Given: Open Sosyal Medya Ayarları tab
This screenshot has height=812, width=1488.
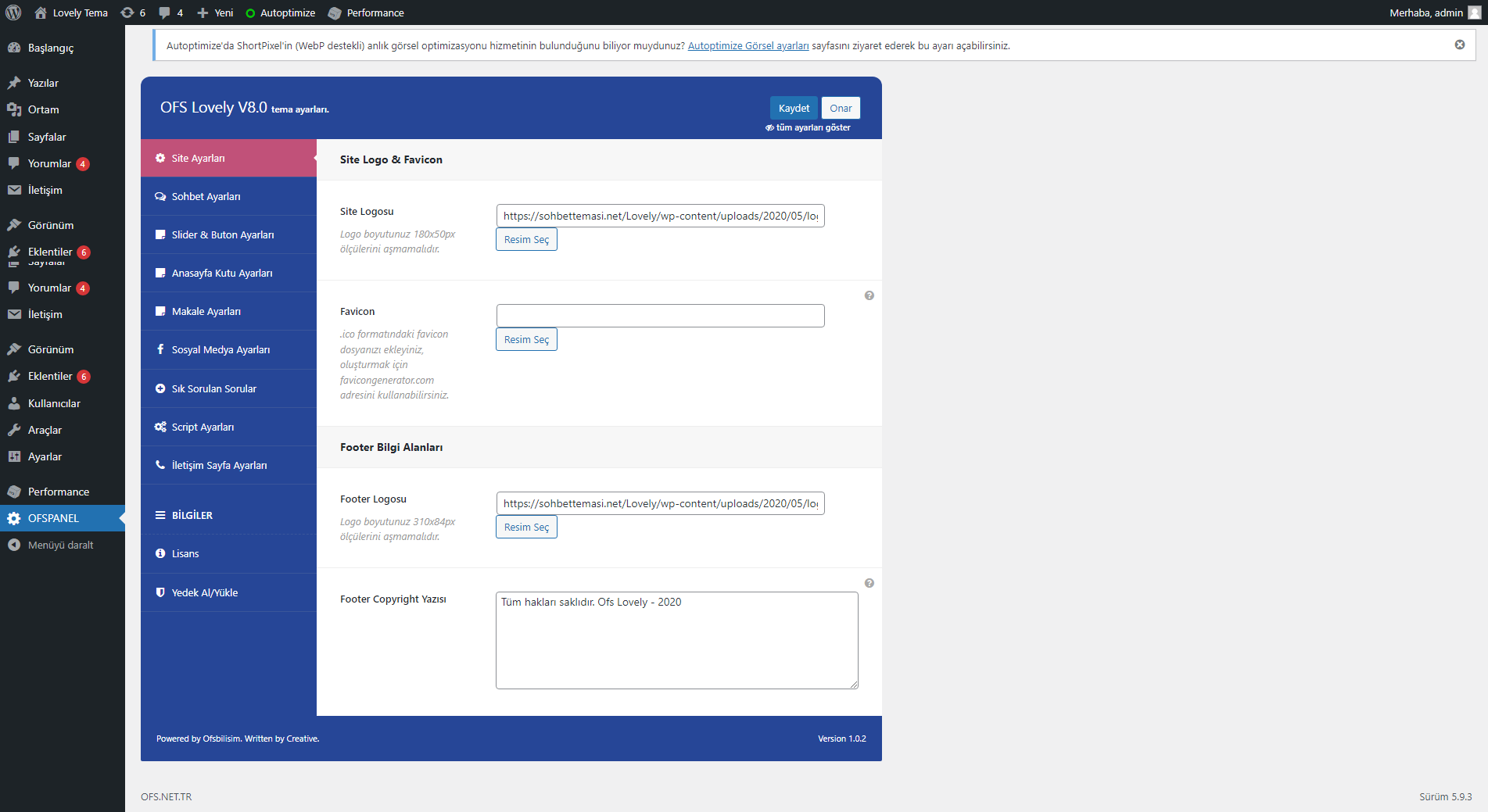Looking at the screenshot, I should [228, 349].
